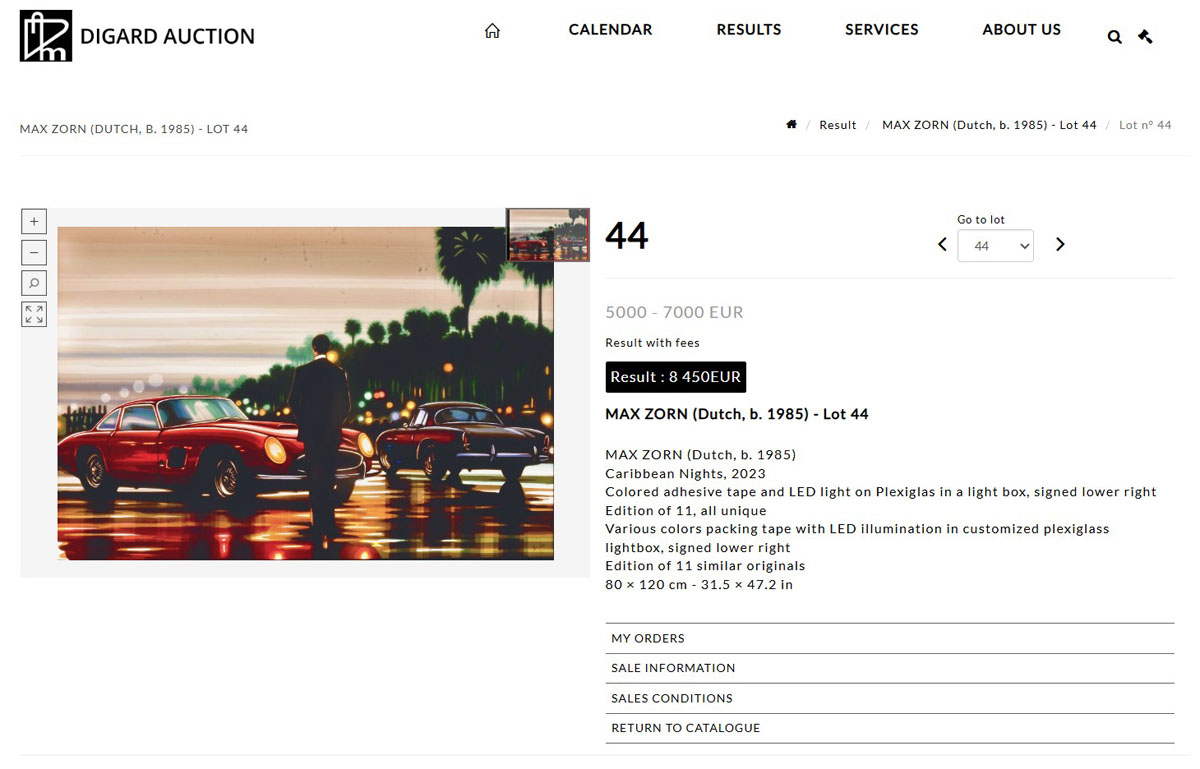This screenshot has width=1200, height=769.
Task: Open the SERVICES menu
Action: tap(881, 30)
